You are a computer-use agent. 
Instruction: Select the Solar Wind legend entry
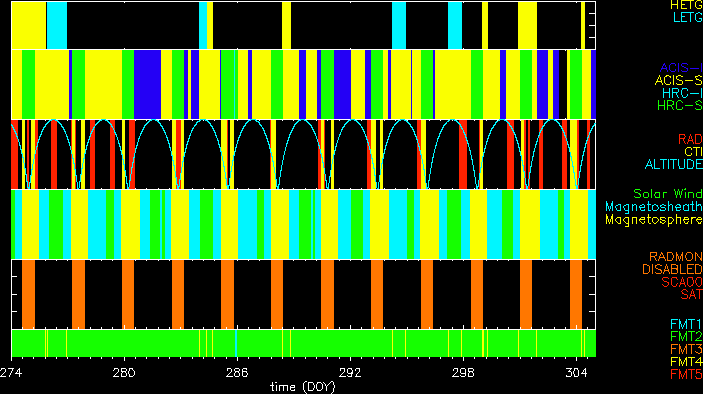[x=668, y=194]
